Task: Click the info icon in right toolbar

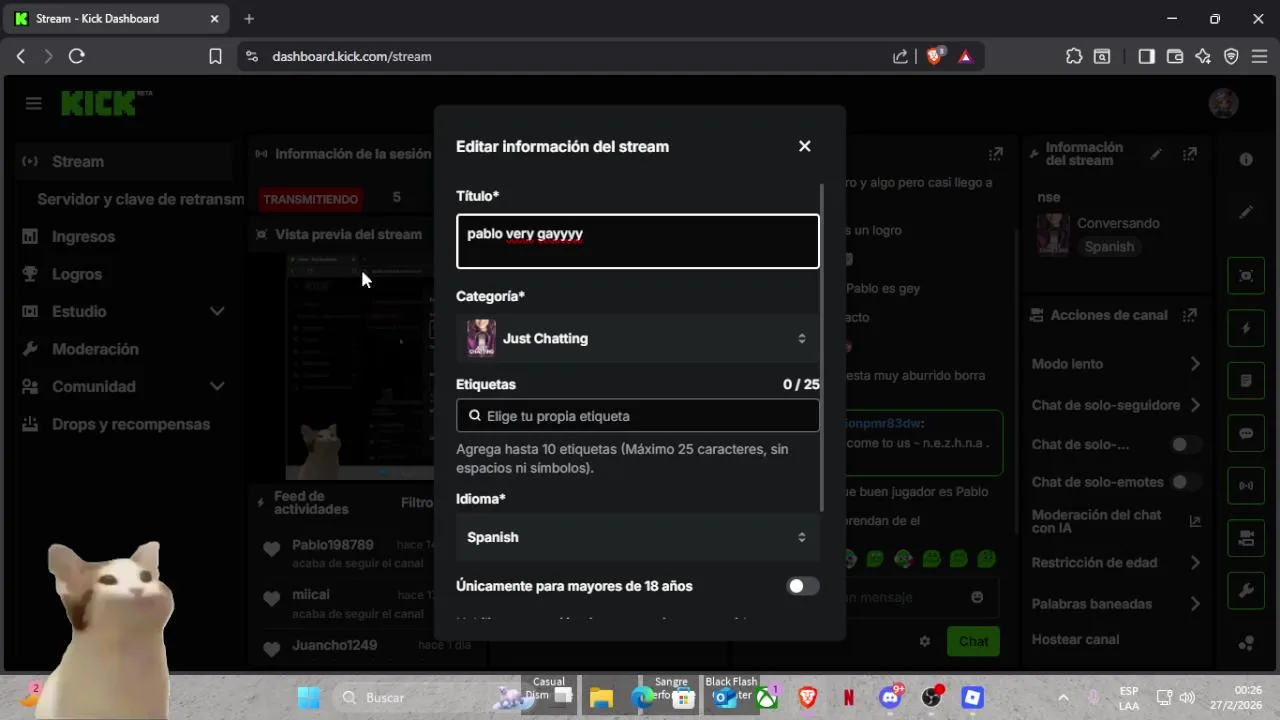Action: pyautogui.click(x=1246, y=159)
